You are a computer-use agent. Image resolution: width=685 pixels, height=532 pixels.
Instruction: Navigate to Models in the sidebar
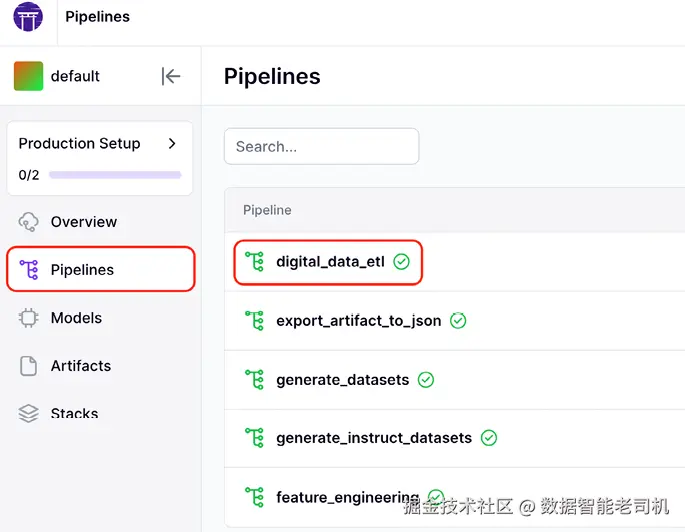pyautogui.click(x=76, y=318)
